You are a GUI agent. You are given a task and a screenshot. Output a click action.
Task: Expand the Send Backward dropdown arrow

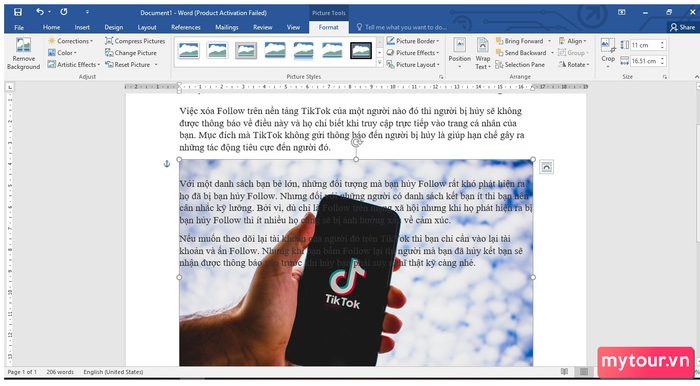click(552, 53)
